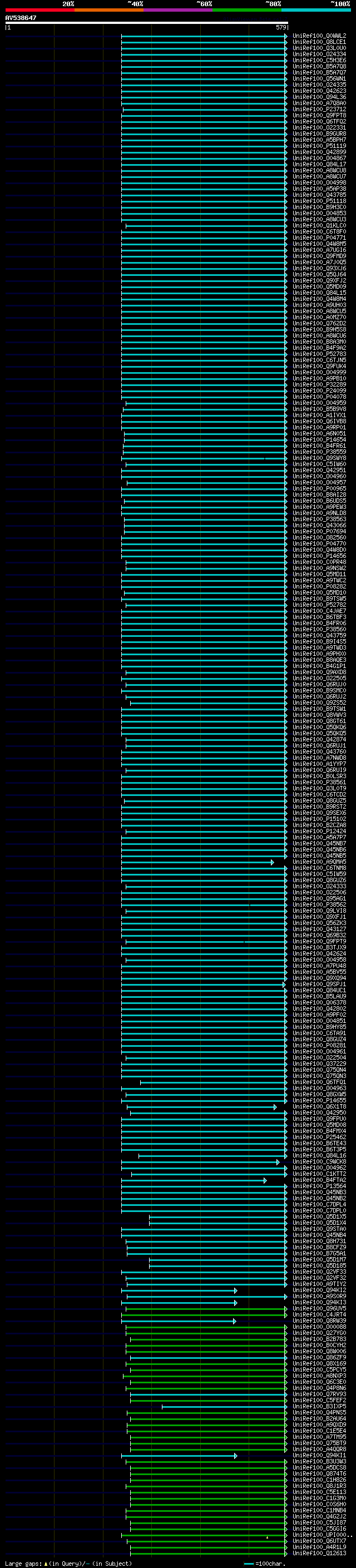The width and height of the screenshot is (356, 1568).
Task: Click the UniRef100_A9PF02 label
Action: click(319, 1015)
